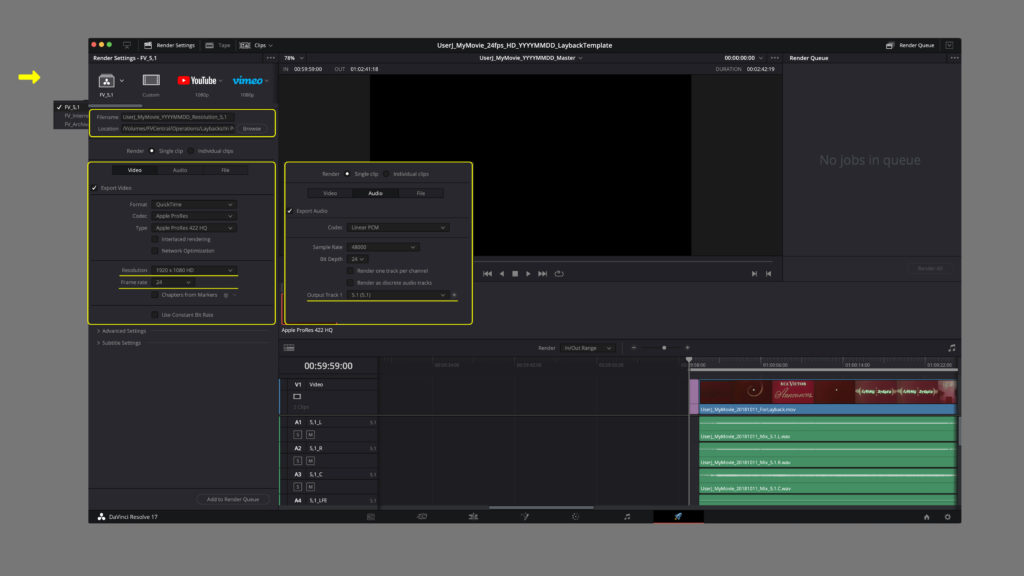Image resolution: width=1024 pixels, height=576 pixels.
Task: Enable Chapters from Markers
Action: pyautogui.click(x=155, y=295)
